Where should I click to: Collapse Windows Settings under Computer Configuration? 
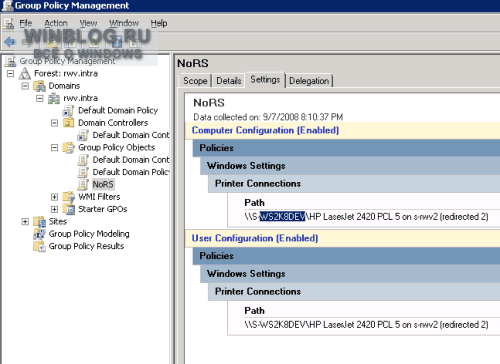(350, 166)
